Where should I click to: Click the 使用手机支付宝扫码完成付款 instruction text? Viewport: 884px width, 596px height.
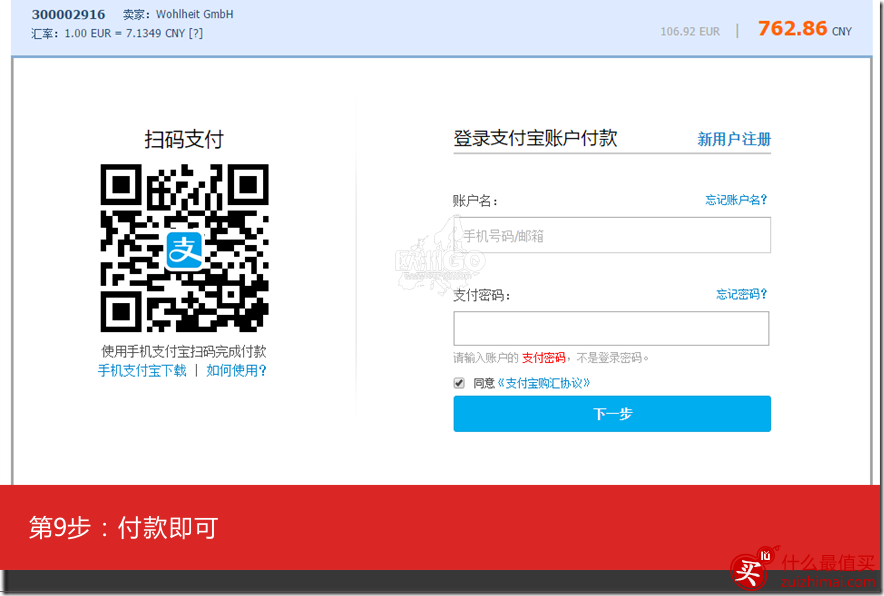point(184,351)
